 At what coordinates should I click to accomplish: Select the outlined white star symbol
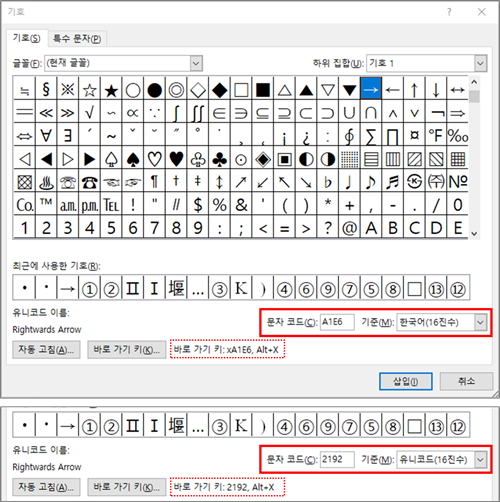pyautogui.click(x=89, y=89)
